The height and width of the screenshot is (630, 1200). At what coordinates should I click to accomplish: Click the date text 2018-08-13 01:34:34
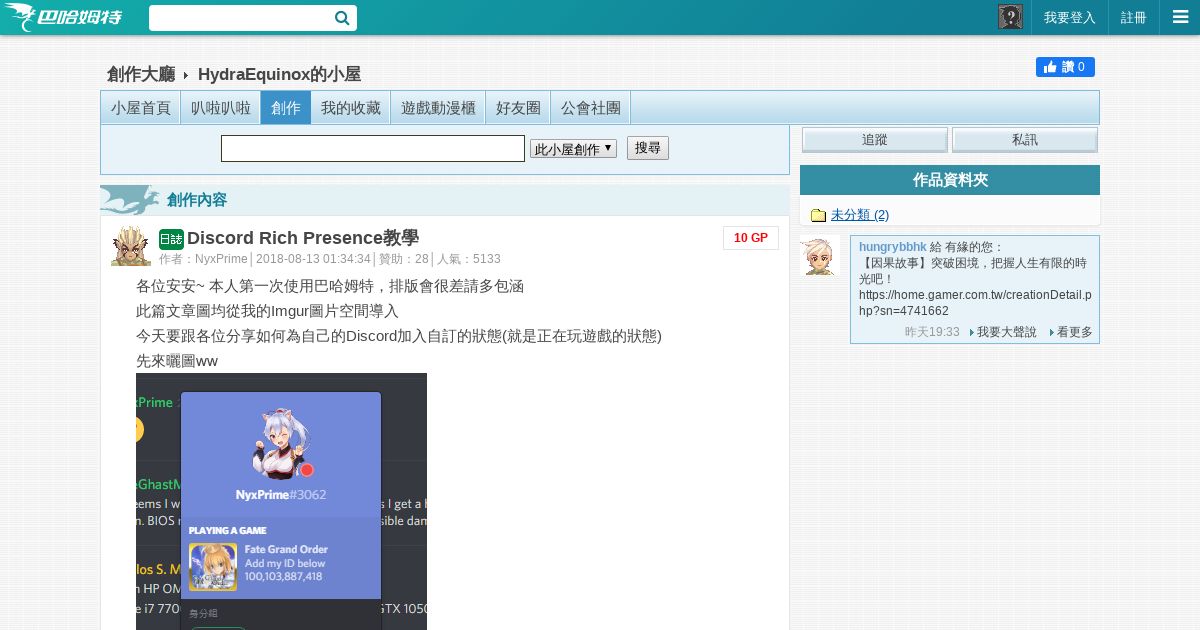pyautogui.click(x=313, y=259)
